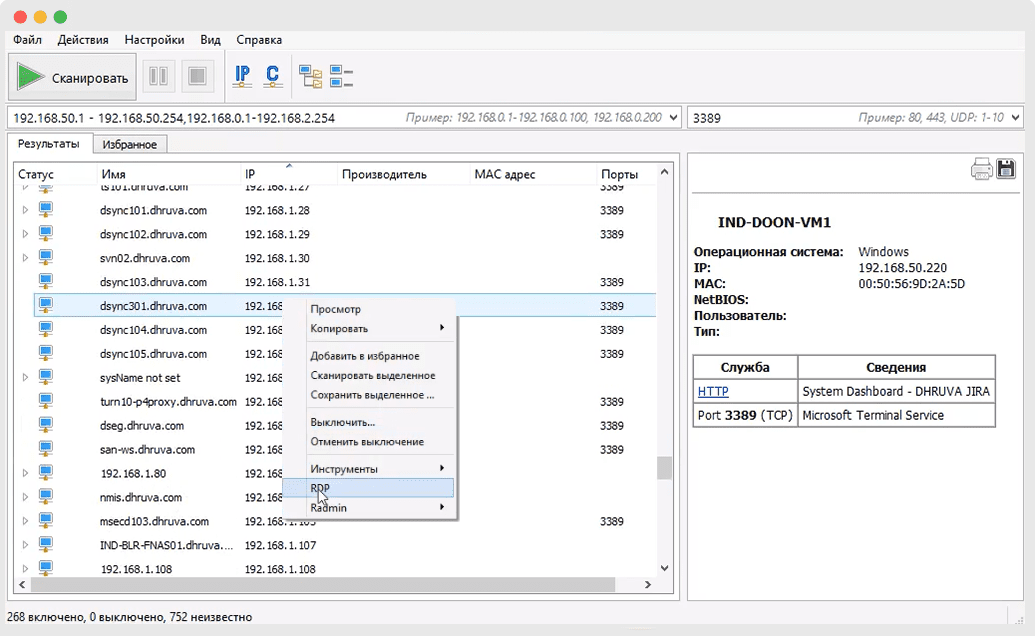The width and height of the screenshot is (1035, 636).
Task: Click the blue IP toolbar icon
Action: (242, 76)
